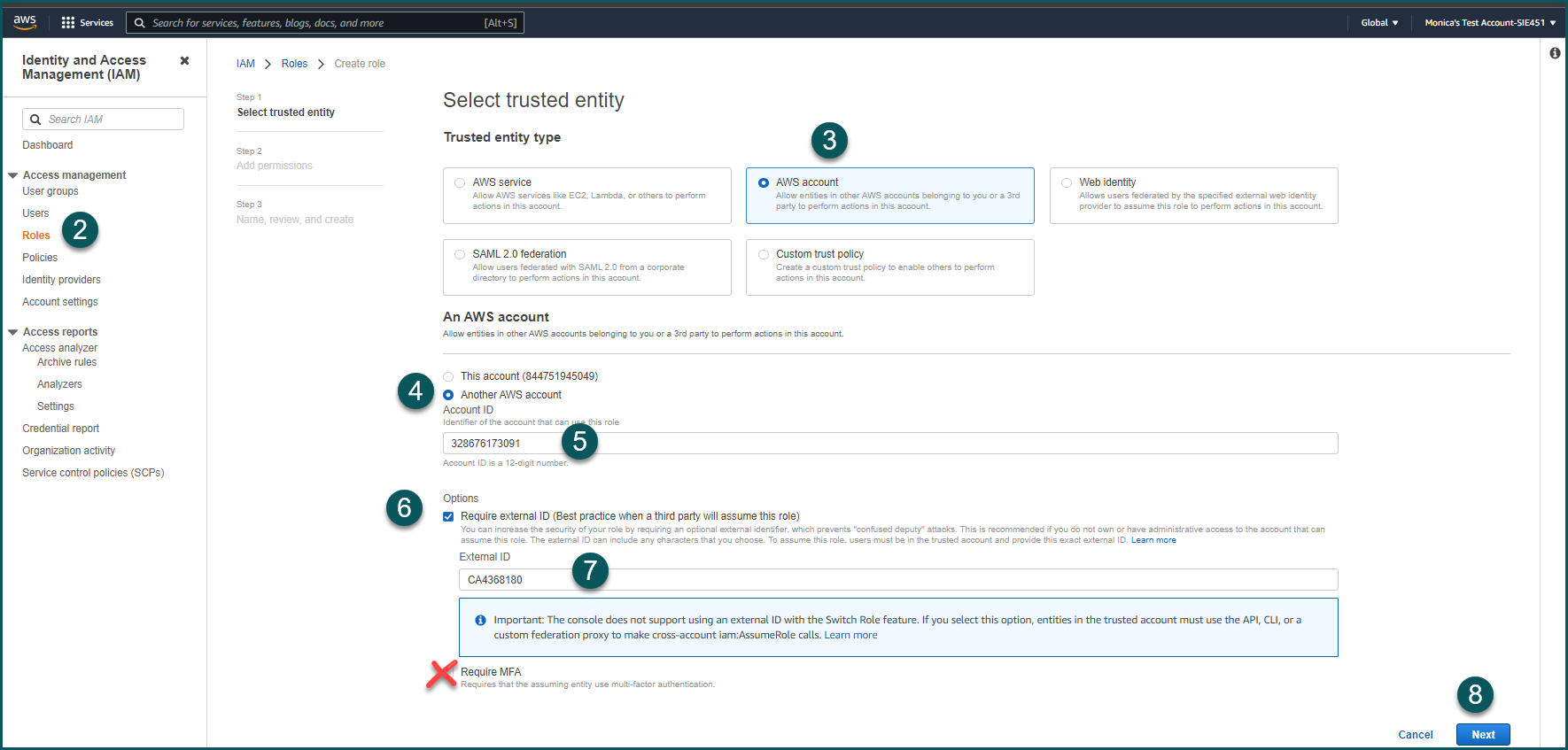Collapse the Access reports section

pos(13,332)
